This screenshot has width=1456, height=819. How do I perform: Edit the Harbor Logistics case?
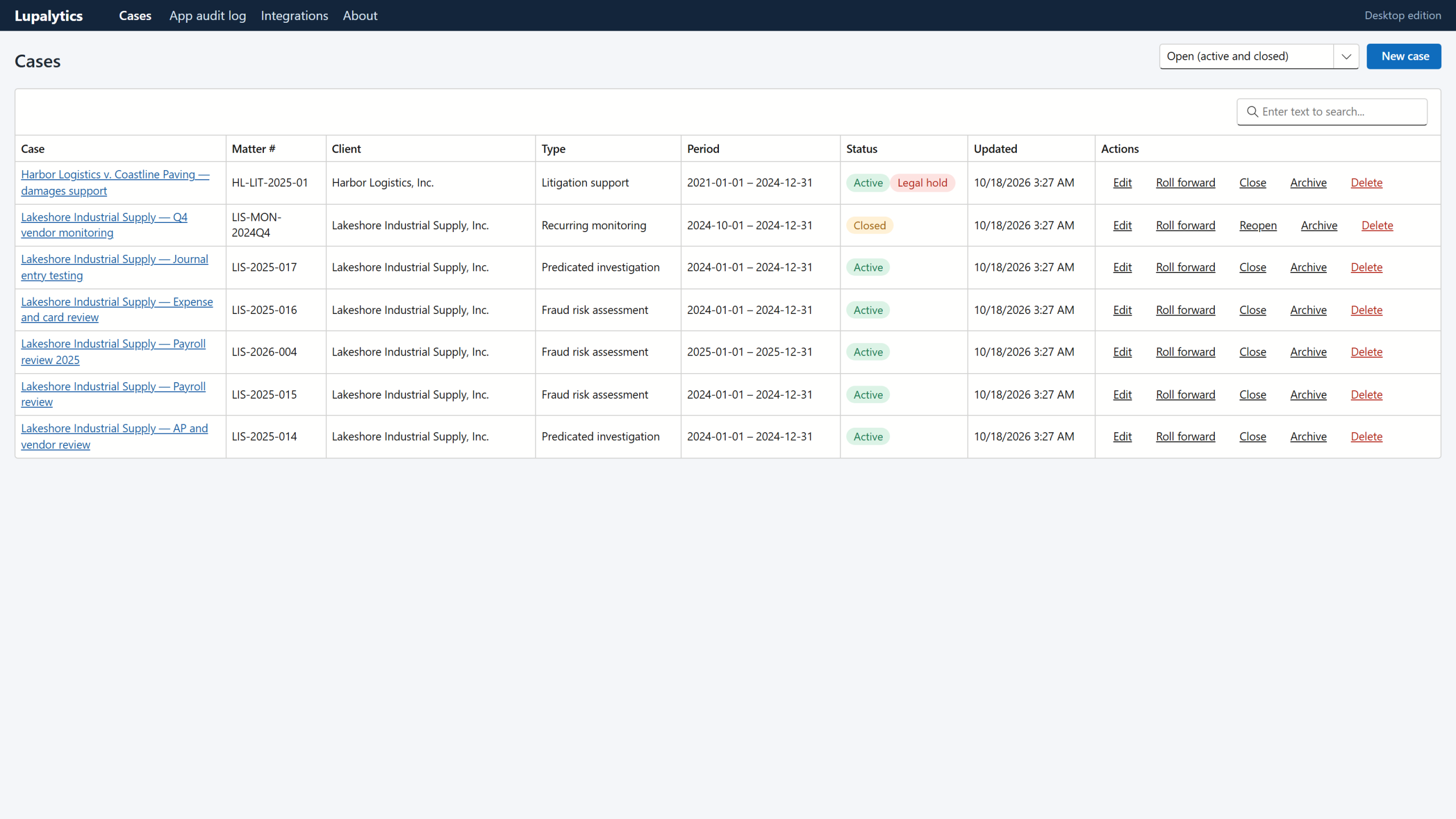[x=1122, y=183]
